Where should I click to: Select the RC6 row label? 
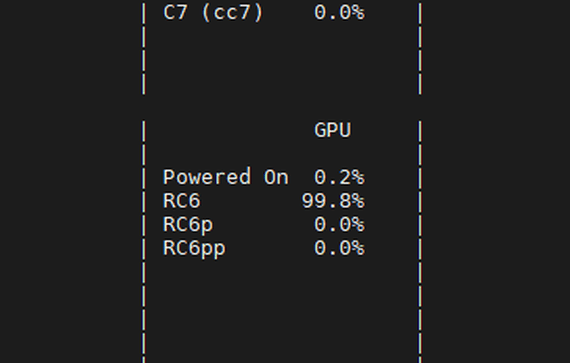click(x=182, y=201)
